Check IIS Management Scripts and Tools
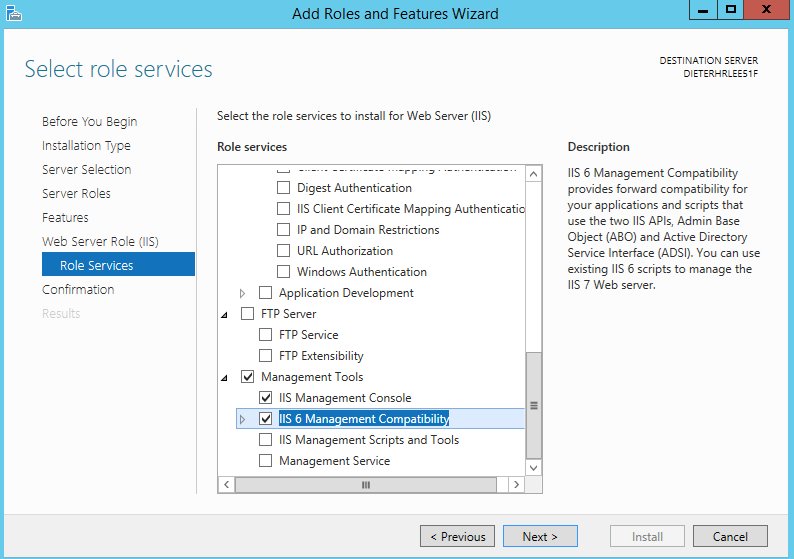The image size is (794, 559). 265,440
